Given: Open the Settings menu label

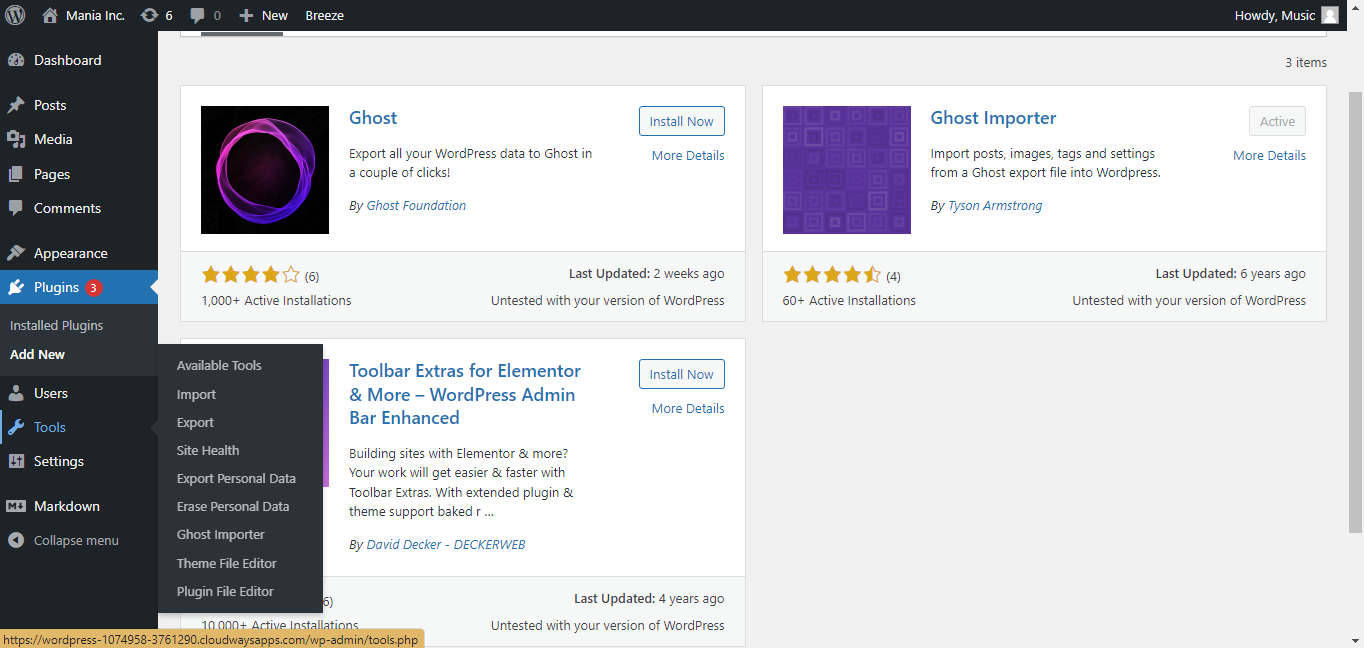Looking at the screenshot, I should coord(59,461).
